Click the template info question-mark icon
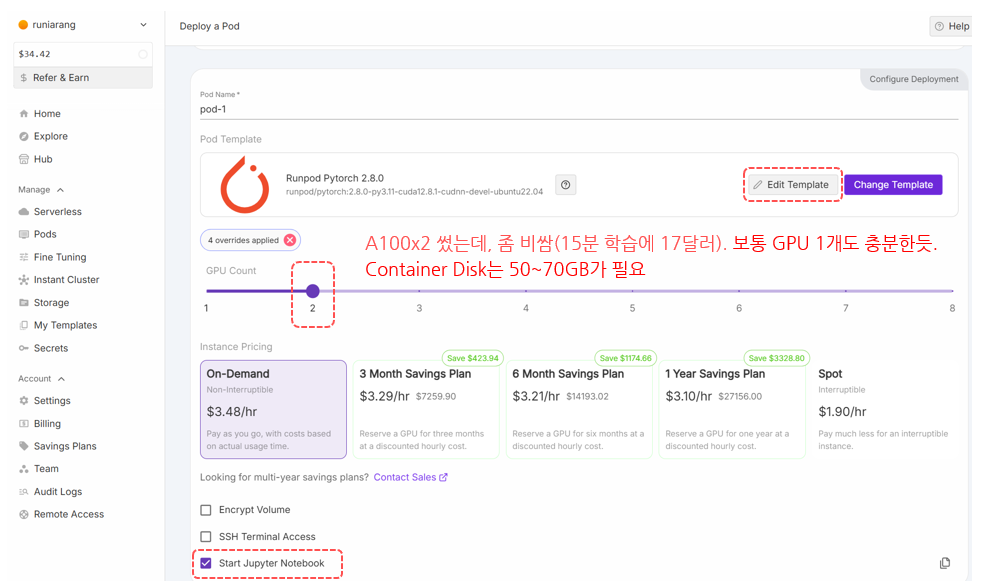 click(x=566, y=184)
